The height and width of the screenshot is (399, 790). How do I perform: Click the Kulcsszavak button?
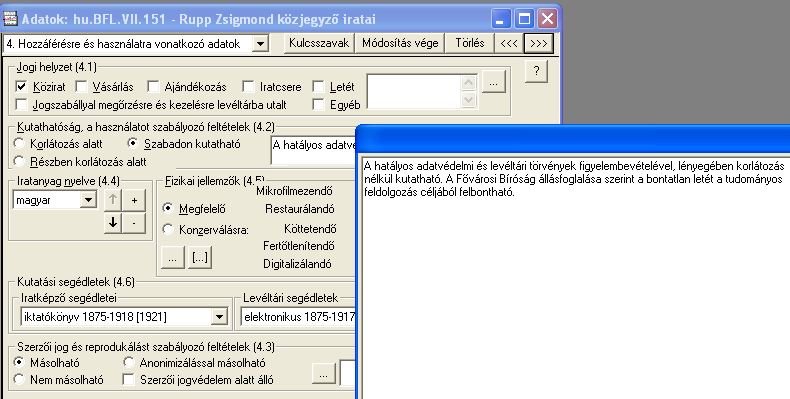(319, 43)
